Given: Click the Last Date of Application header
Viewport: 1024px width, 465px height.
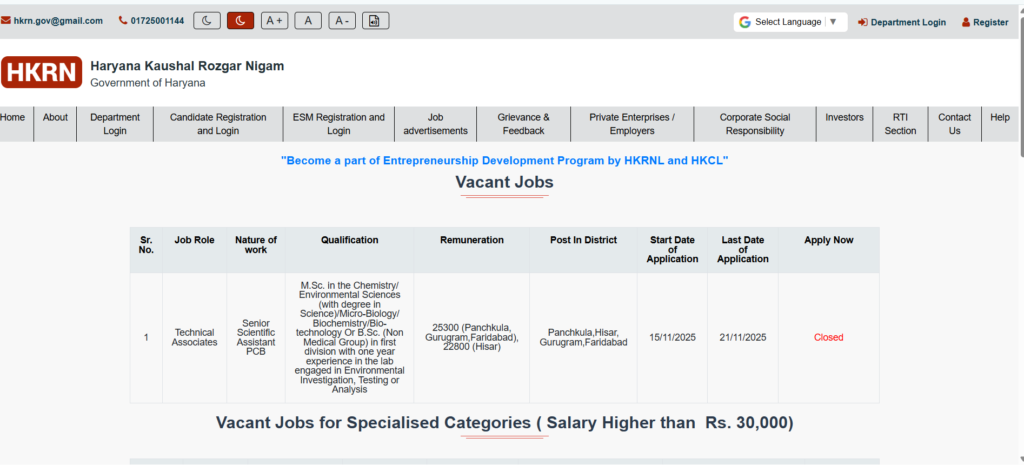Looking at the screenshot, I should [743, 249].
